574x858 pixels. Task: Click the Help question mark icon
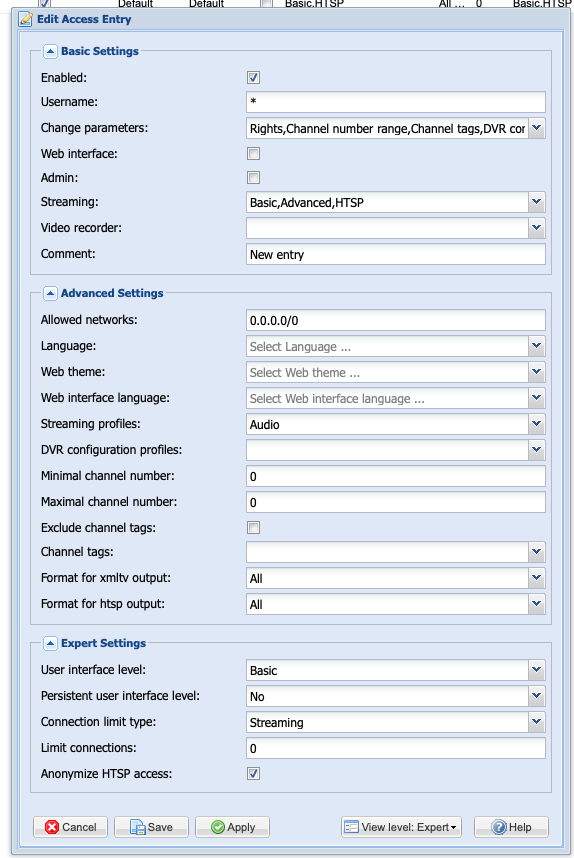[x=498, y=827]
